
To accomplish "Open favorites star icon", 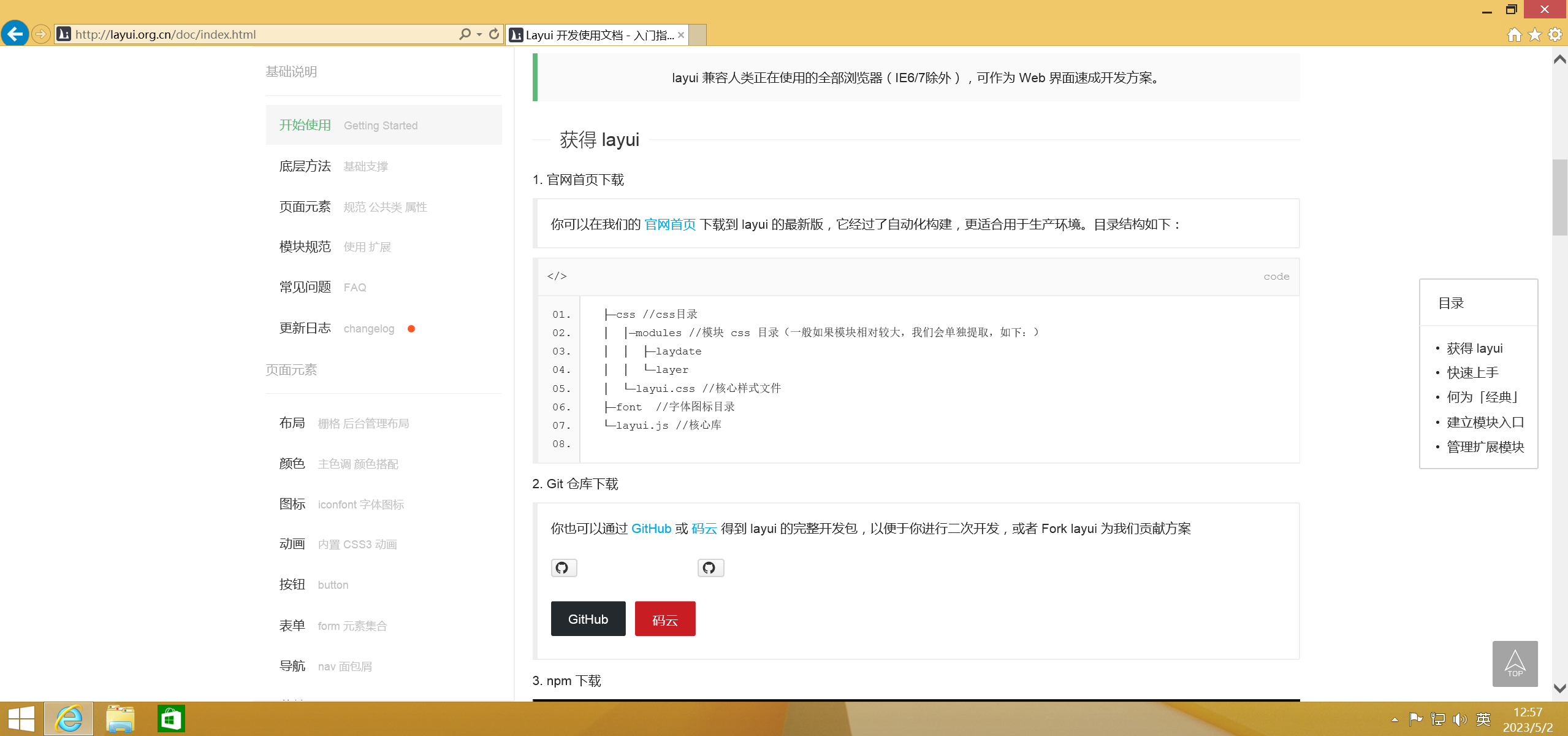I will pyautogui.click(x=1535, y=35).
